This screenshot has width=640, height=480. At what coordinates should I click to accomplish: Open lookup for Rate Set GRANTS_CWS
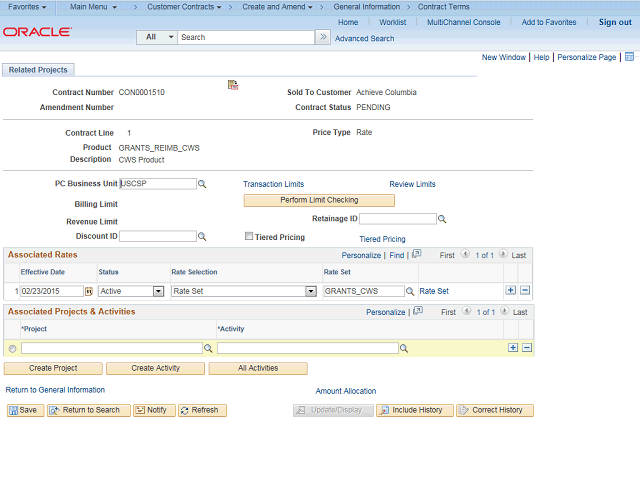[410, 291]
